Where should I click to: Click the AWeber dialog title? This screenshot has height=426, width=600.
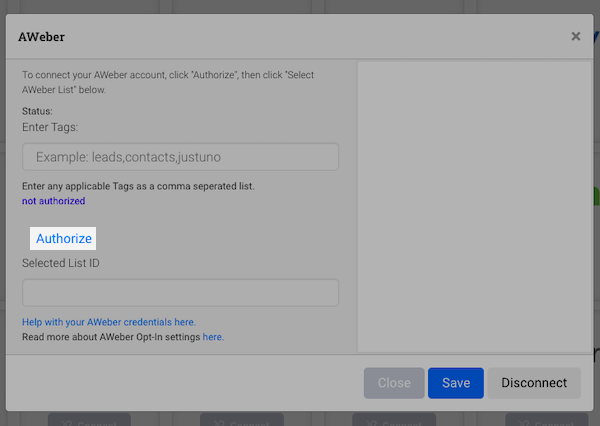[42, 37]
